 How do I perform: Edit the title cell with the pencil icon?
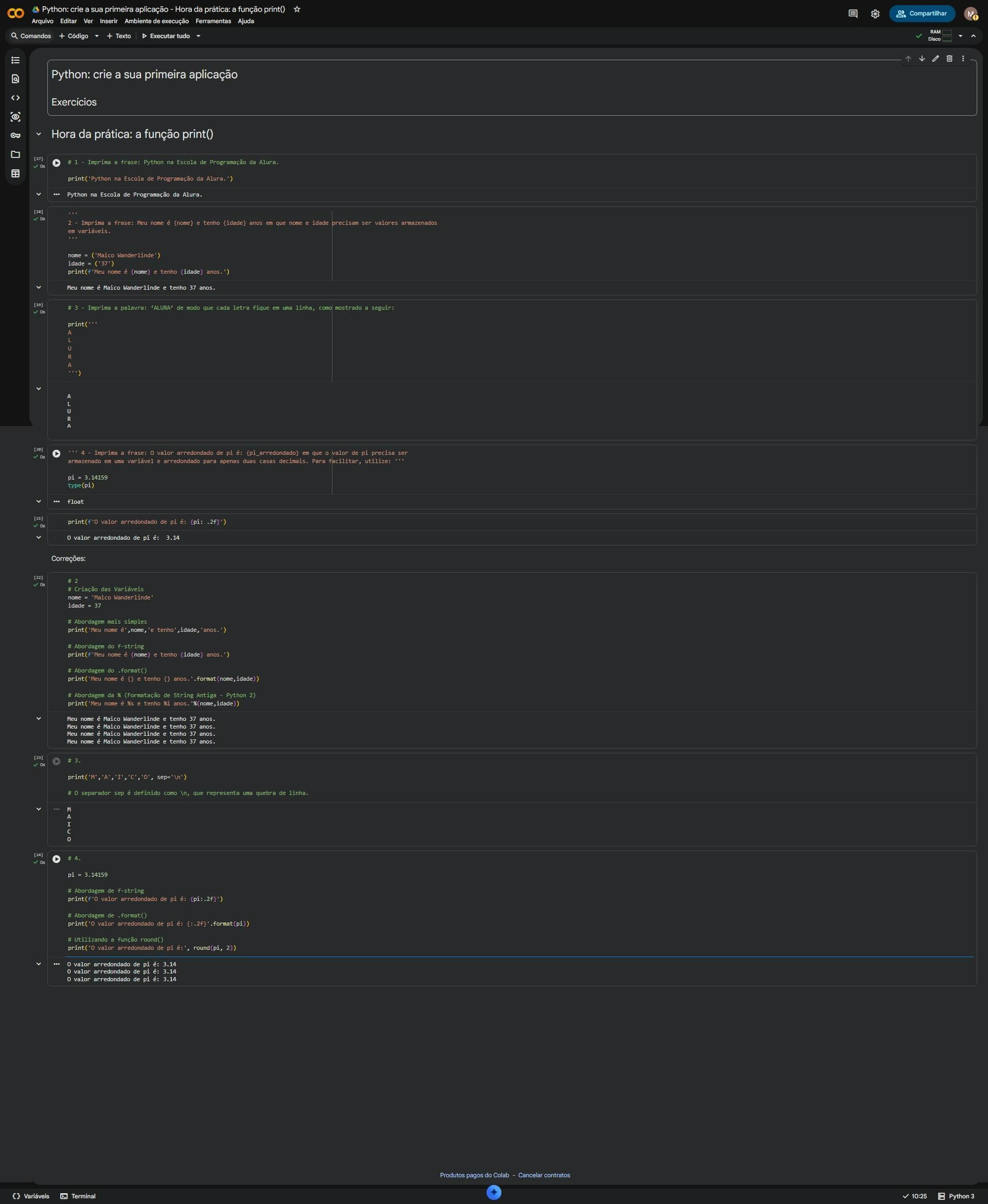935,59
